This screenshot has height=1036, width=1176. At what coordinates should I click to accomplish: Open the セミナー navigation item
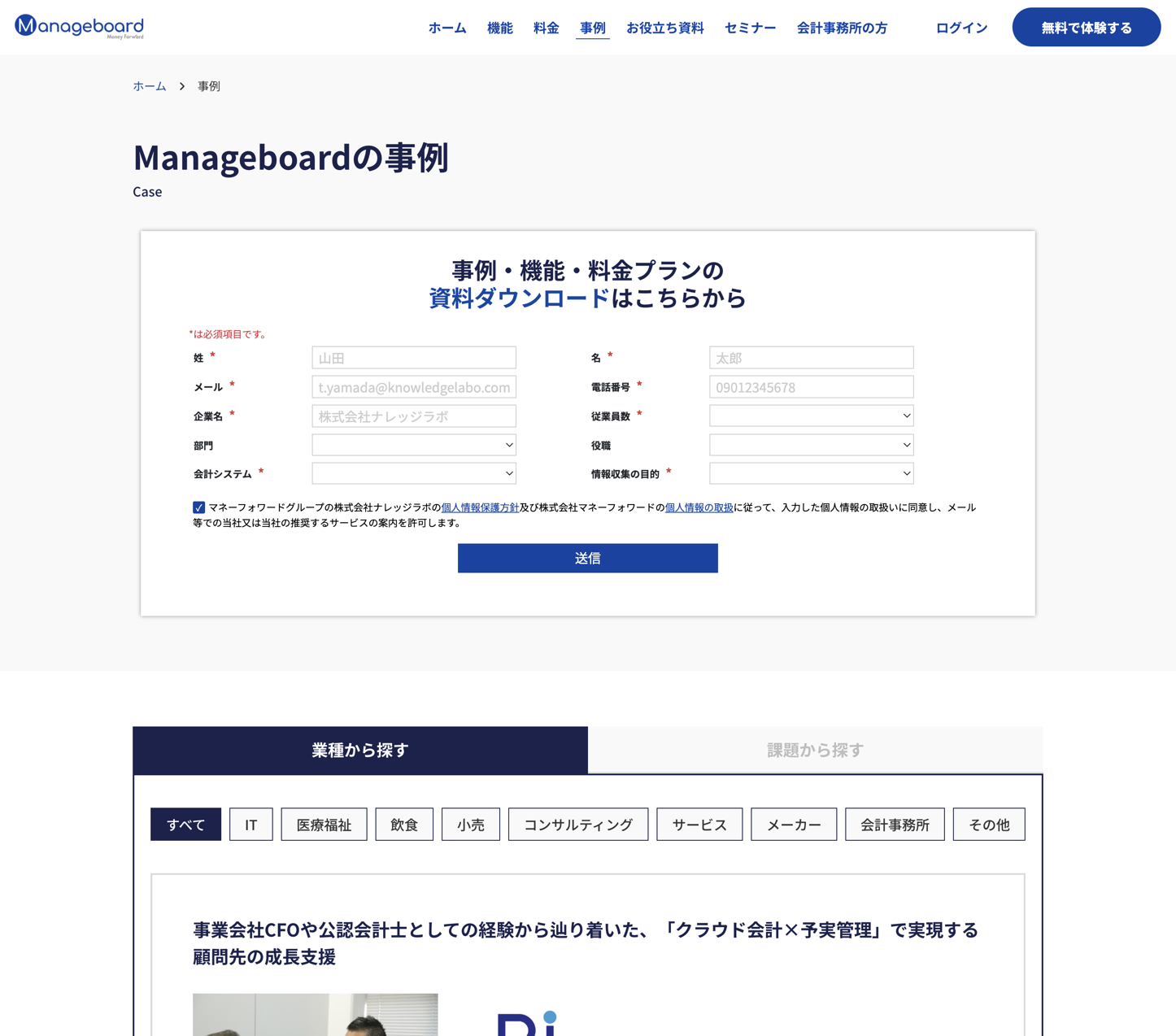pos(750,28)
